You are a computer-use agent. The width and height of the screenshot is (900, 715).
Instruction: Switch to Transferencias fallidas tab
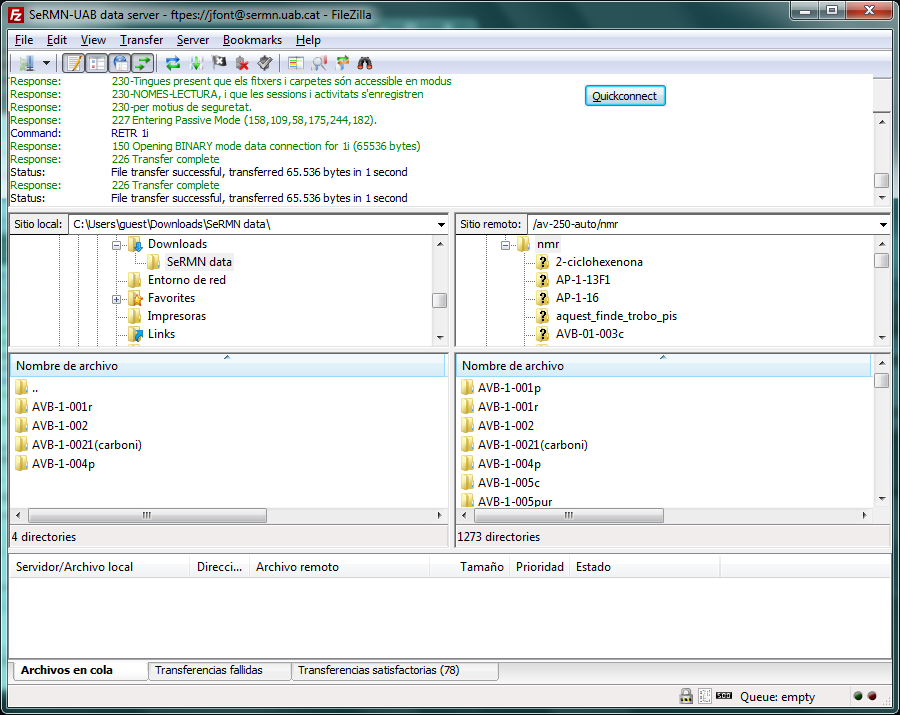[208, 670]
